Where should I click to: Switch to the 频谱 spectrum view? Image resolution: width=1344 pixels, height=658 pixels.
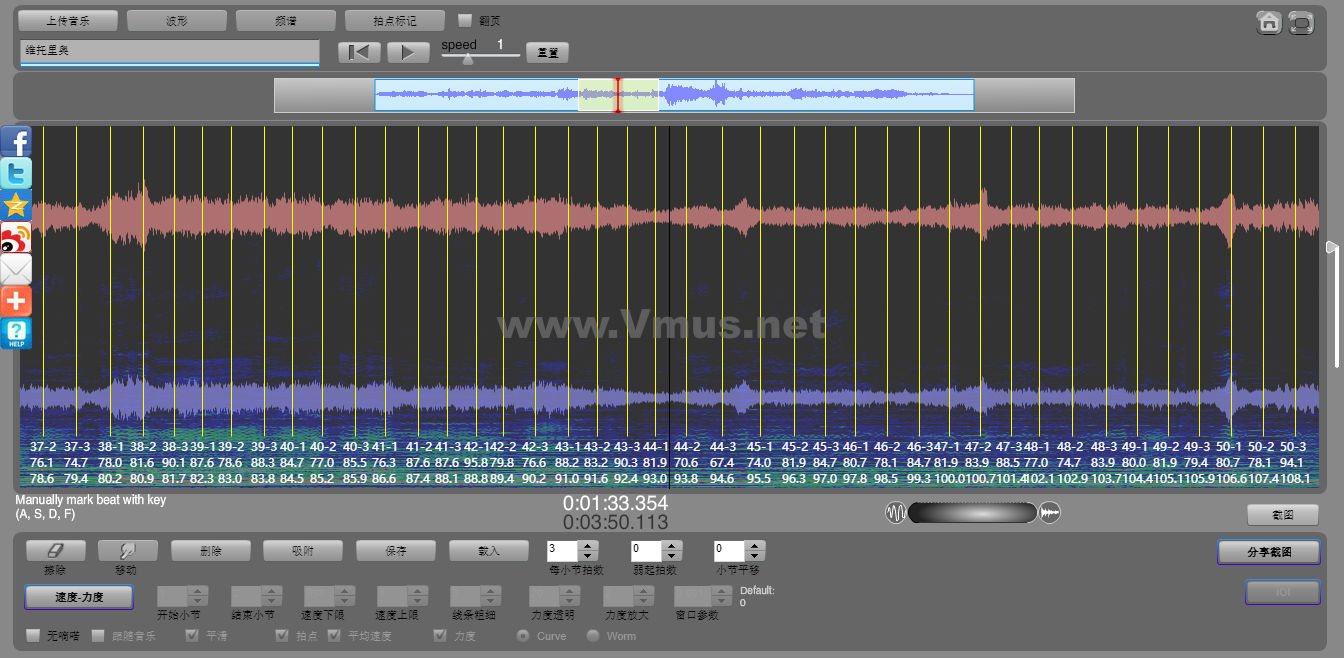(286, 20)
